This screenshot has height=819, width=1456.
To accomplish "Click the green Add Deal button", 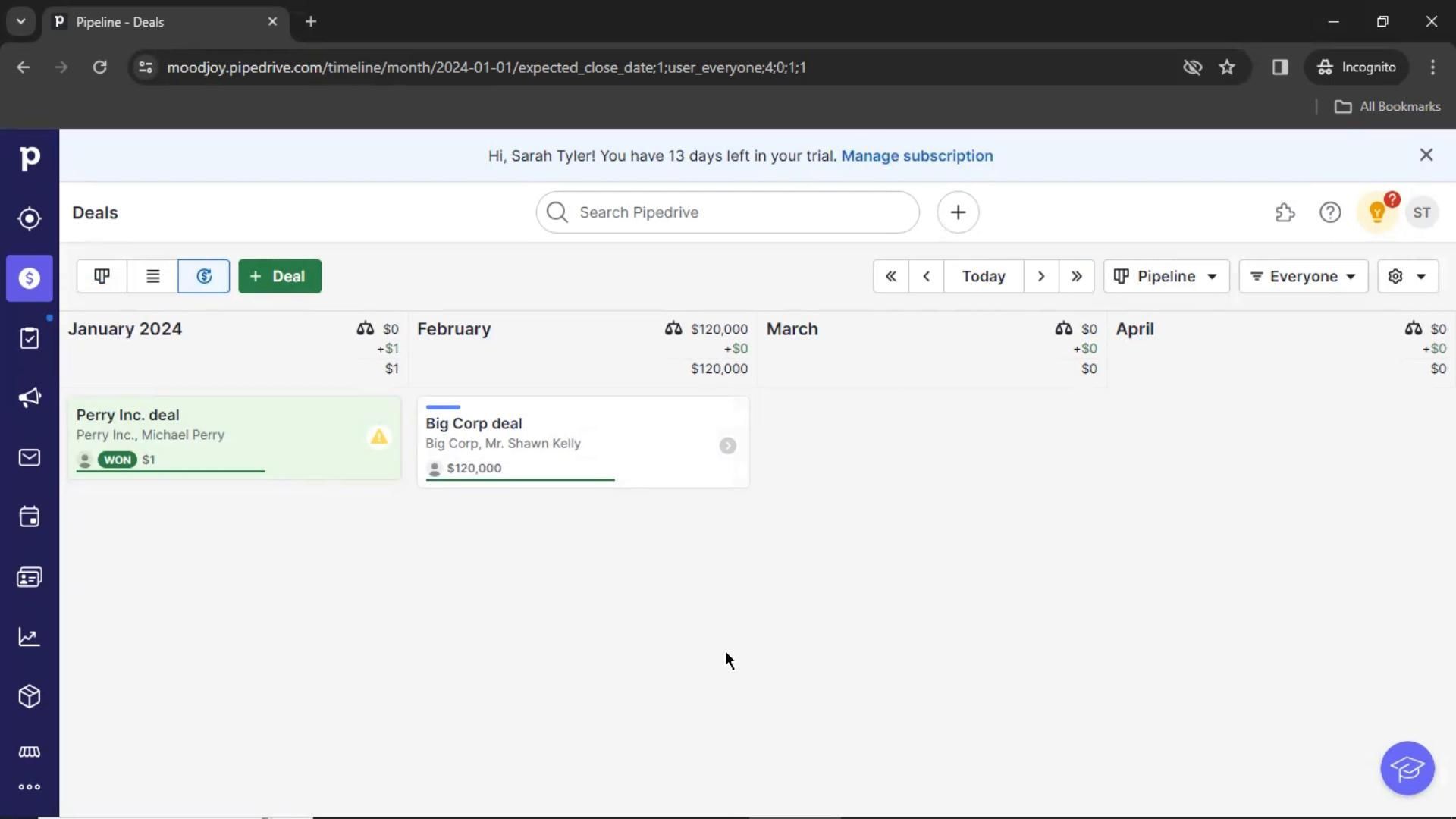I will pyautogui.click(x=279, y=276).
